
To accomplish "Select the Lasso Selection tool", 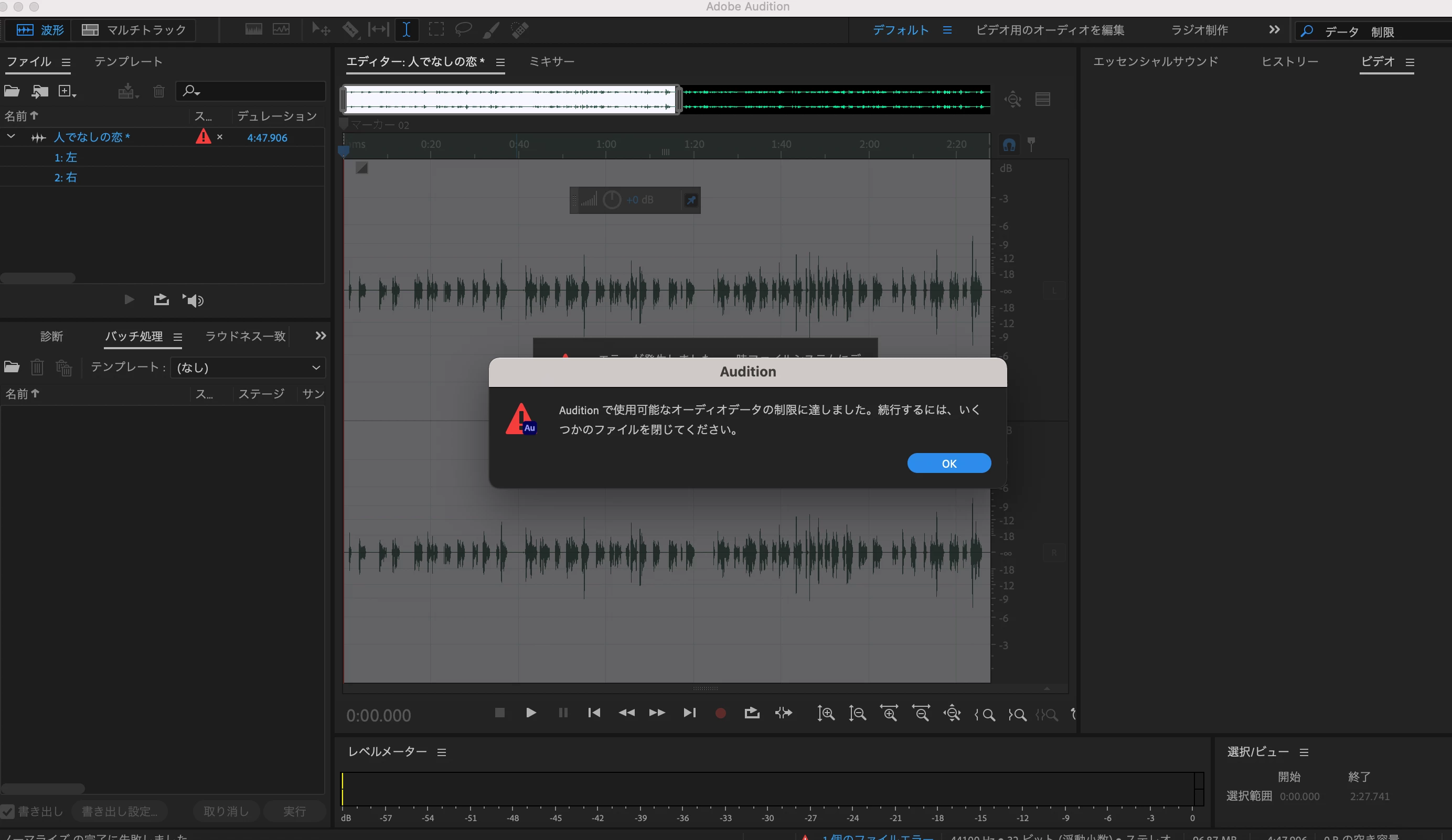I will click(463, 29).
